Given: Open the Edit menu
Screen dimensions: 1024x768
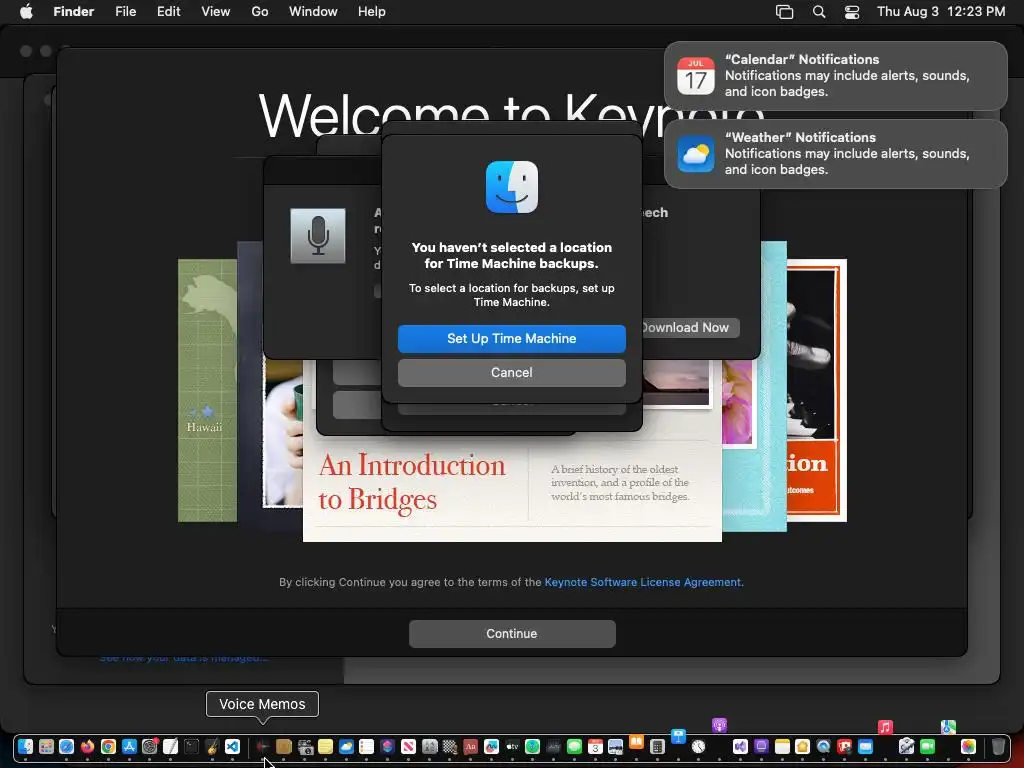Looking at the screenshot, I should (168, 12).
